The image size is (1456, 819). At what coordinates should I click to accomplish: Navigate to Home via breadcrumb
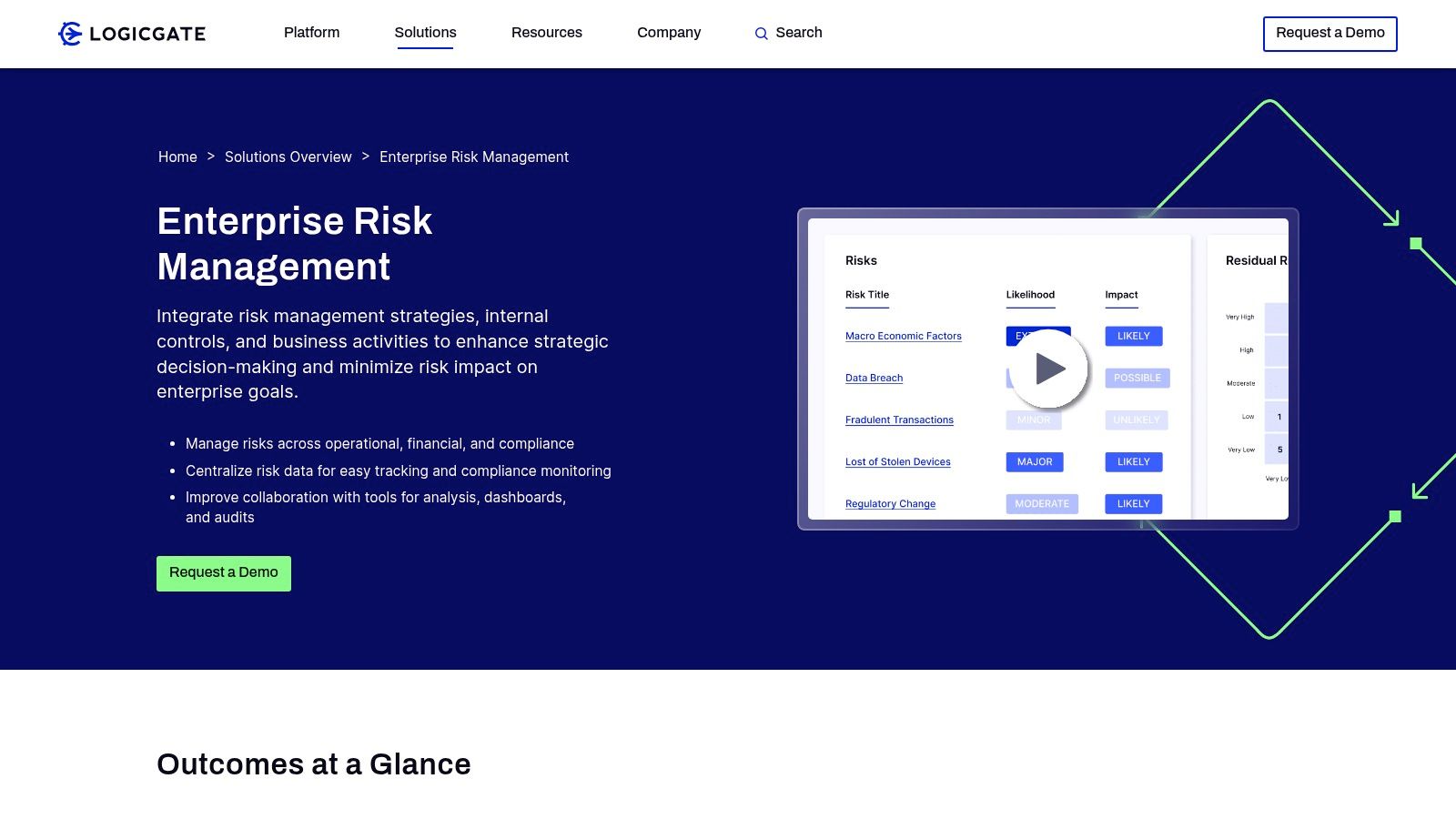point(177,157)
